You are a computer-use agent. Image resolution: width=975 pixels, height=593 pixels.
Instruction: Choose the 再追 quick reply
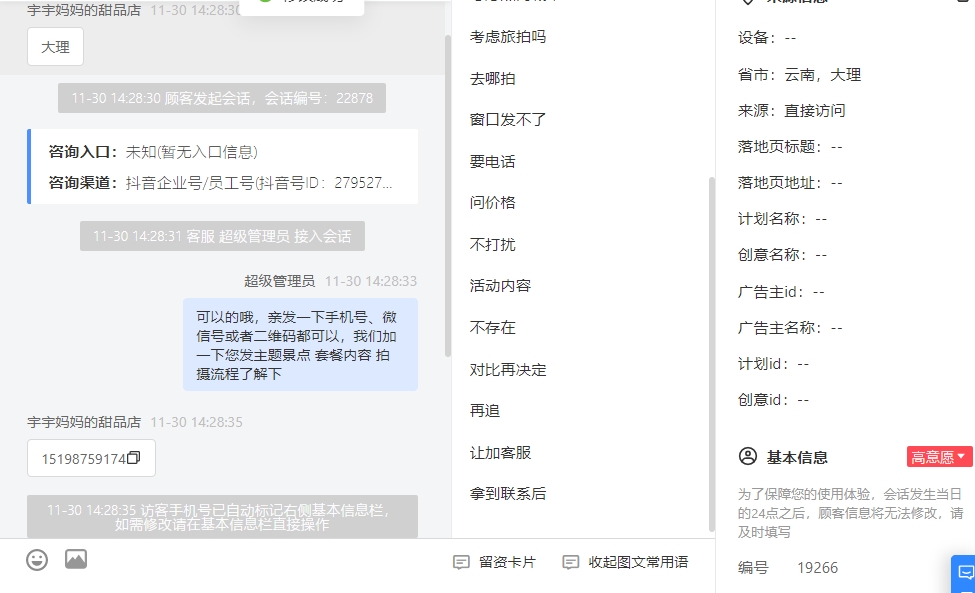(x=485, y=411)
